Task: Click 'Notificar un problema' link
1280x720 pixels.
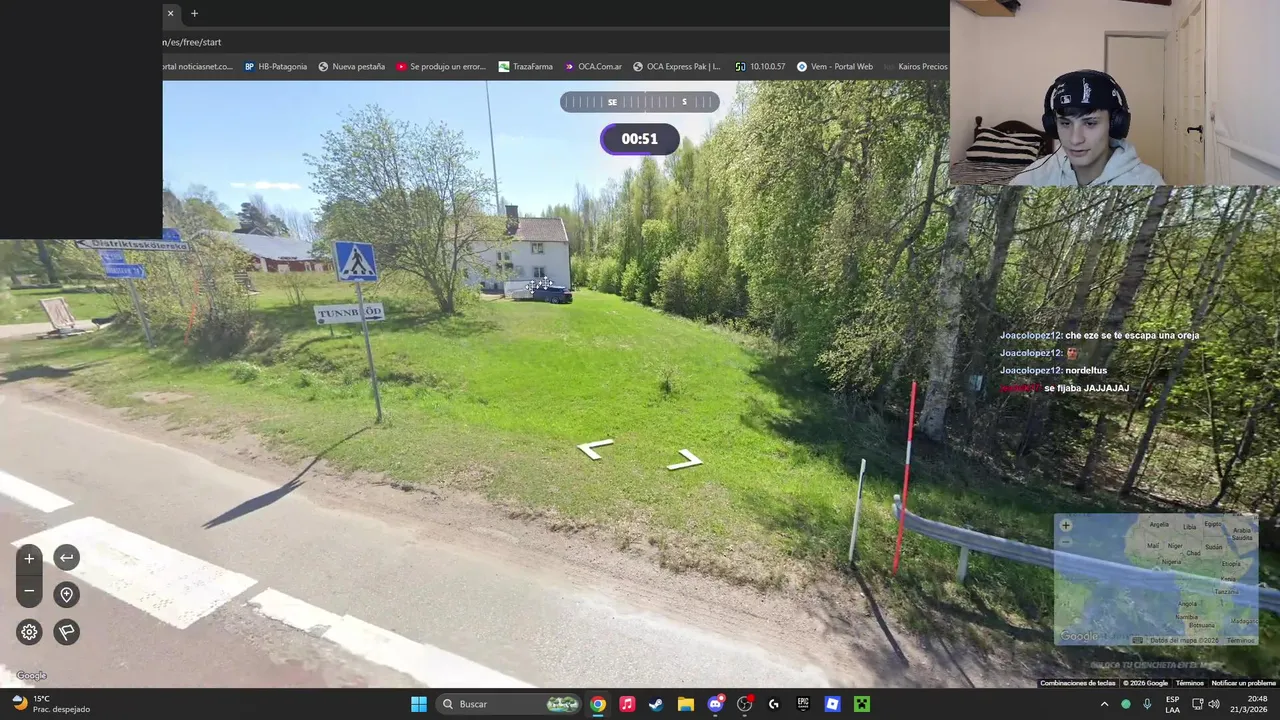Action: tap(1243, 683)
